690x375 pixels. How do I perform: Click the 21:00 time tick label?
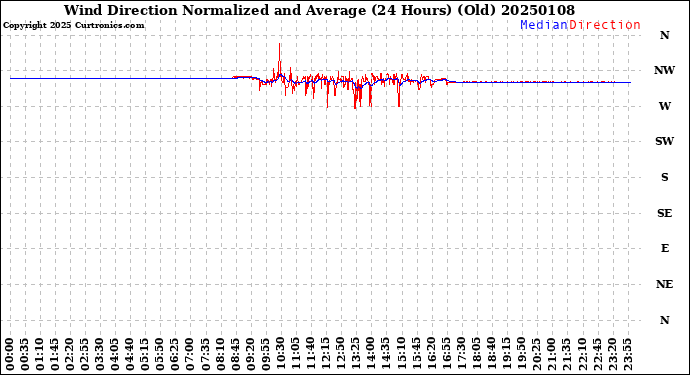[x=551, y=354]
